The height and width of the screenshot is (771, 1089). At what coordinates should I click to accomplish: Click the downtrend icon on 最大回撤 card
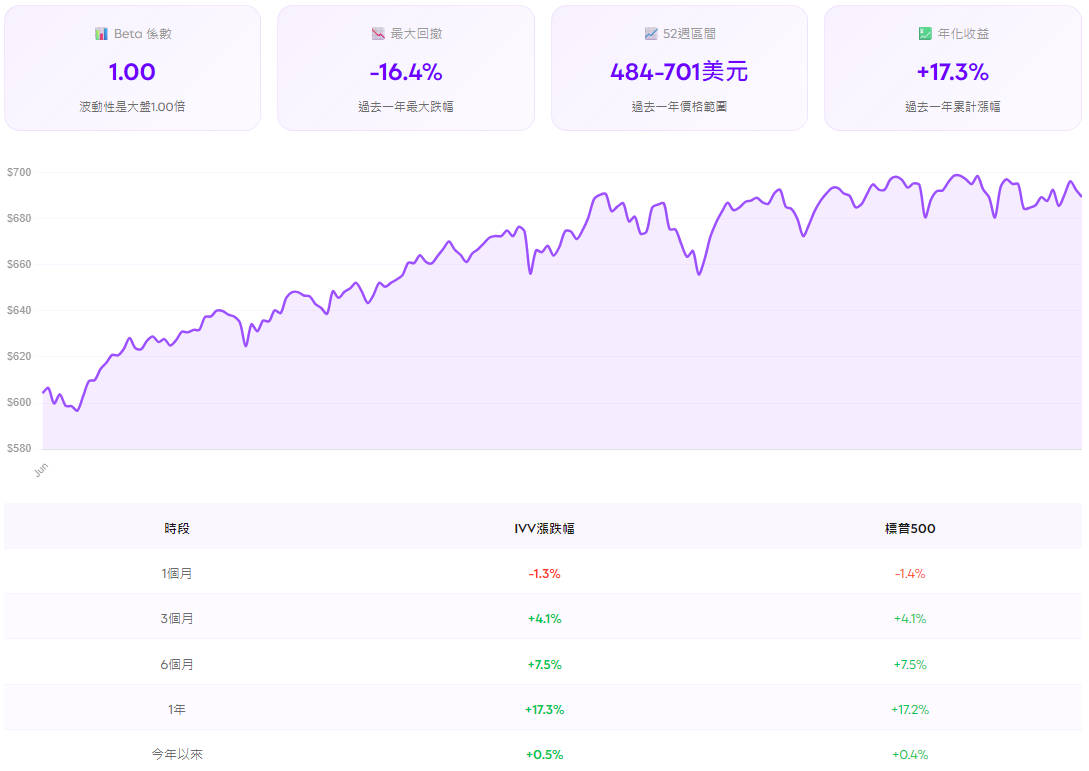[x=377, y=32]
